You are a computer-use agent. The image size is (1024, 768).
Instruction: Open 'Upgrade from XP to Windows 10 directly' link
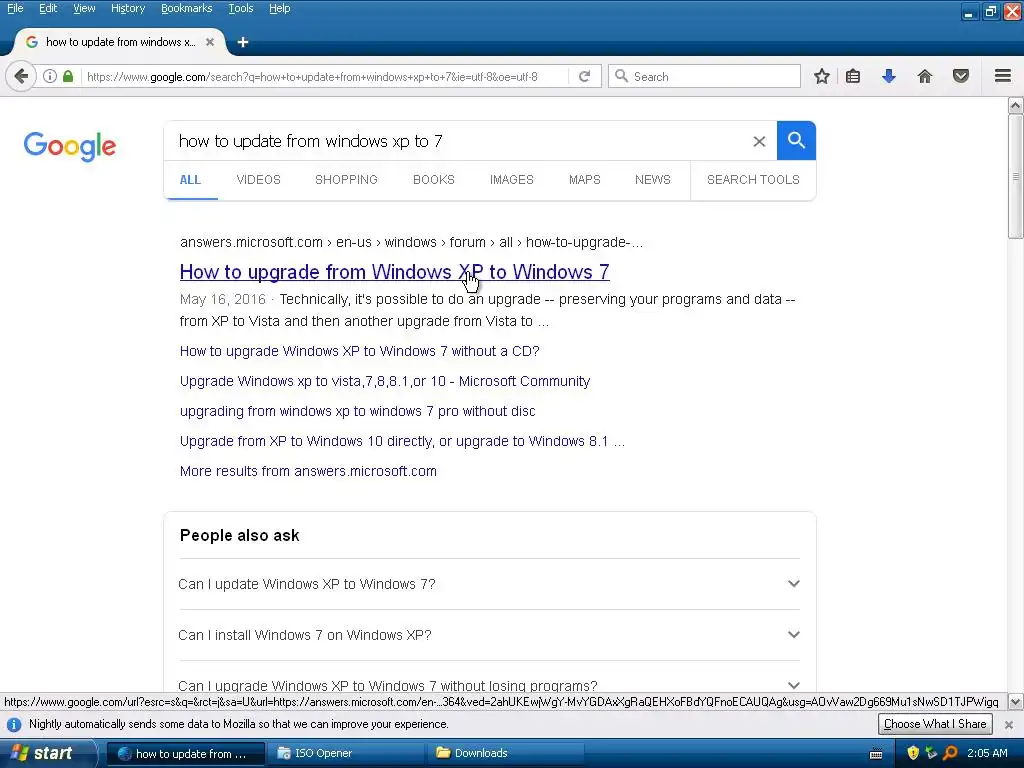tap(402, 441)
